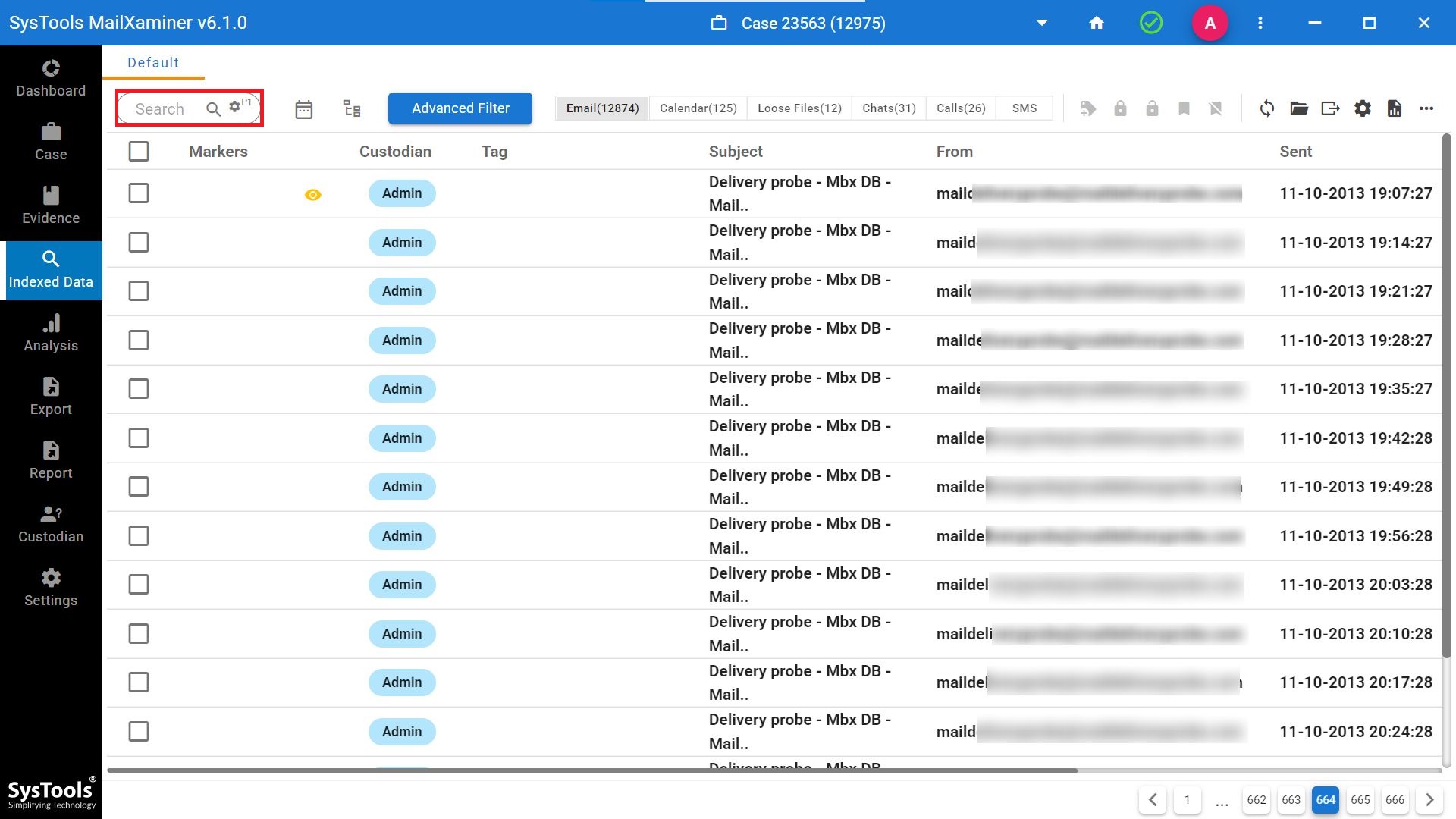The width and height of the screenshot is (1456, 819).
Task: Check the row sent at 19:21:27
Action: (x=139, y=291)
